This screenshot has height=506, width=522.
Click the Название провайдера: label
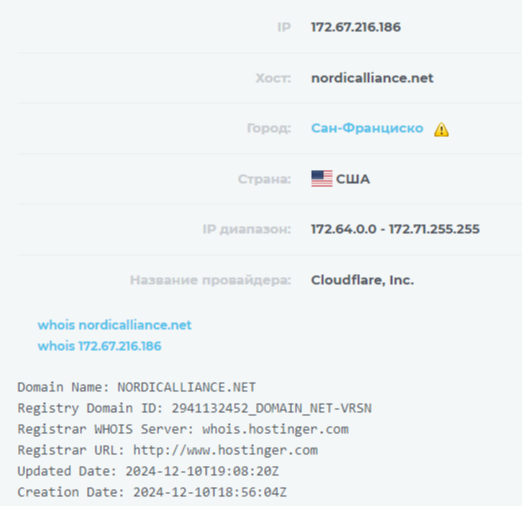(x=210, y=280)
